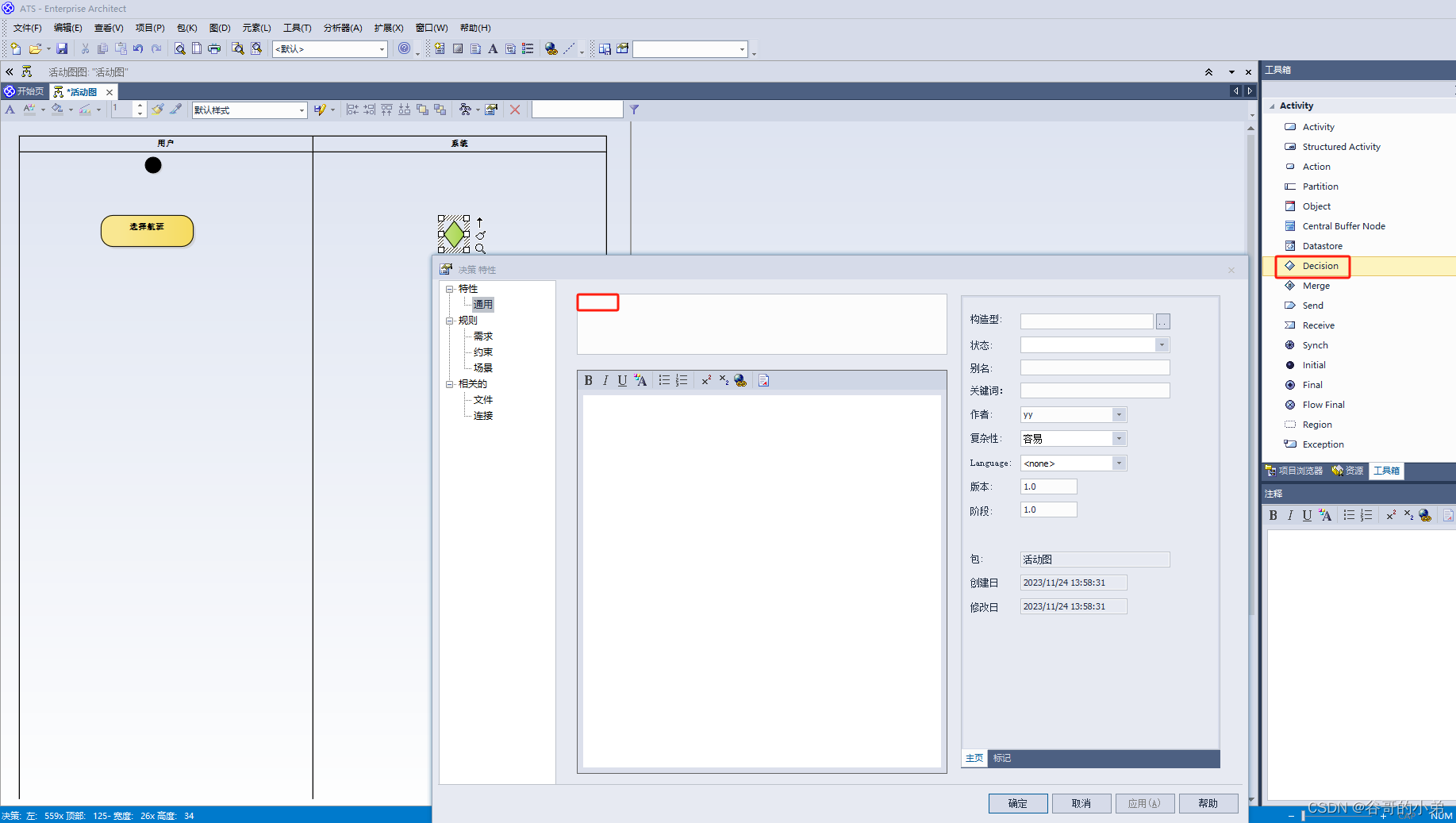Toggle bold in the side notes panel

coord(1274,516)
